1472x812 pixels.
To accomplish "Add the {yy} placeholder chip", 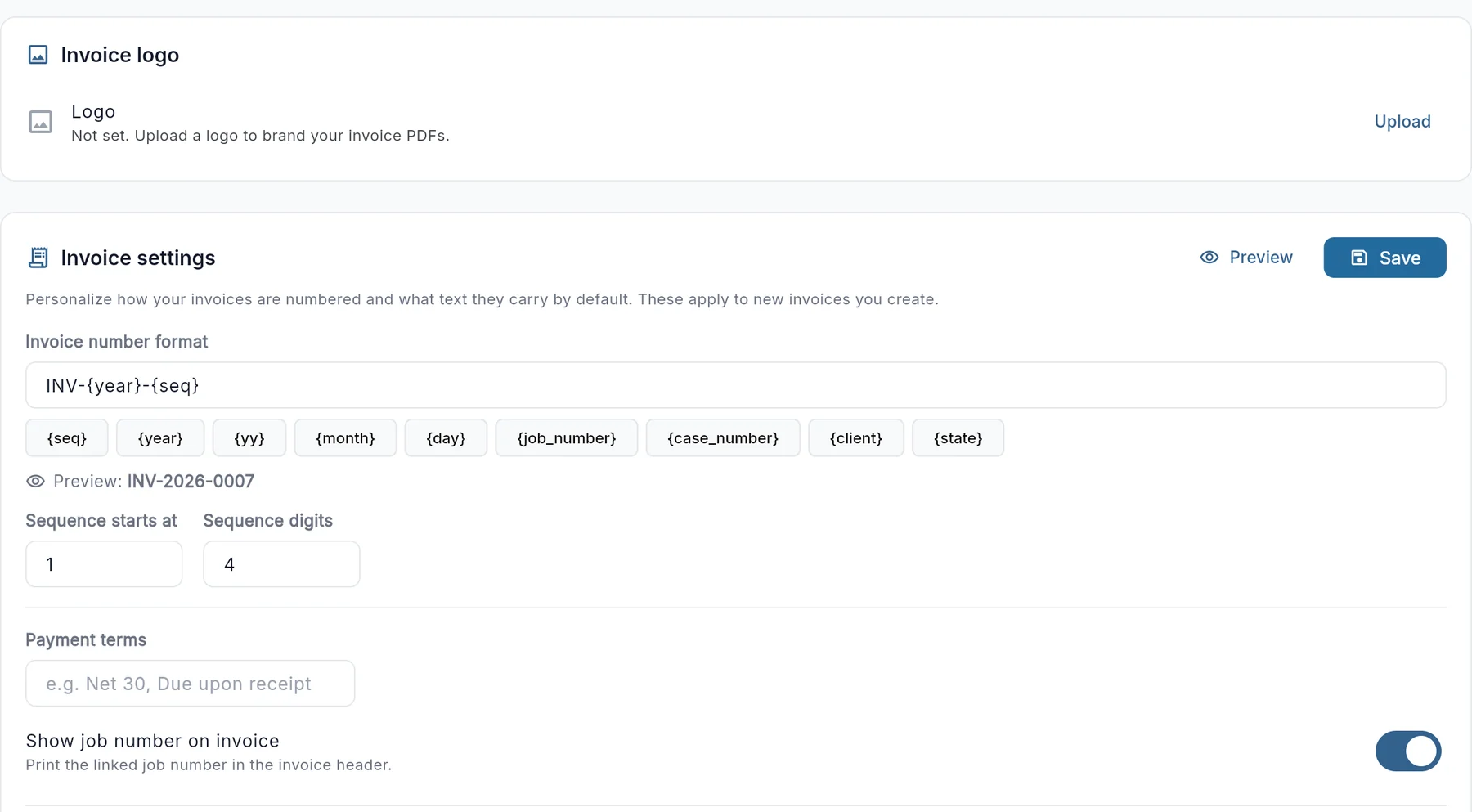I will pyautogui.click(x=249, y=438).
